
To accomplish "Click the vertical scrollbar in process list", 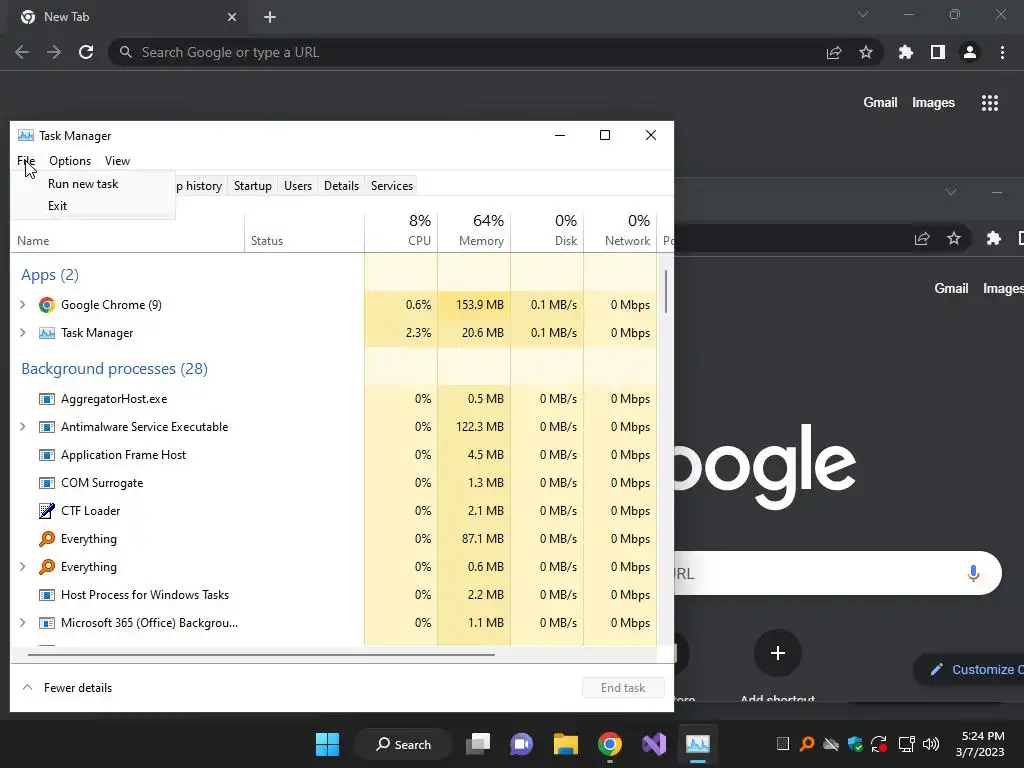I will click(x=665, y=292).
